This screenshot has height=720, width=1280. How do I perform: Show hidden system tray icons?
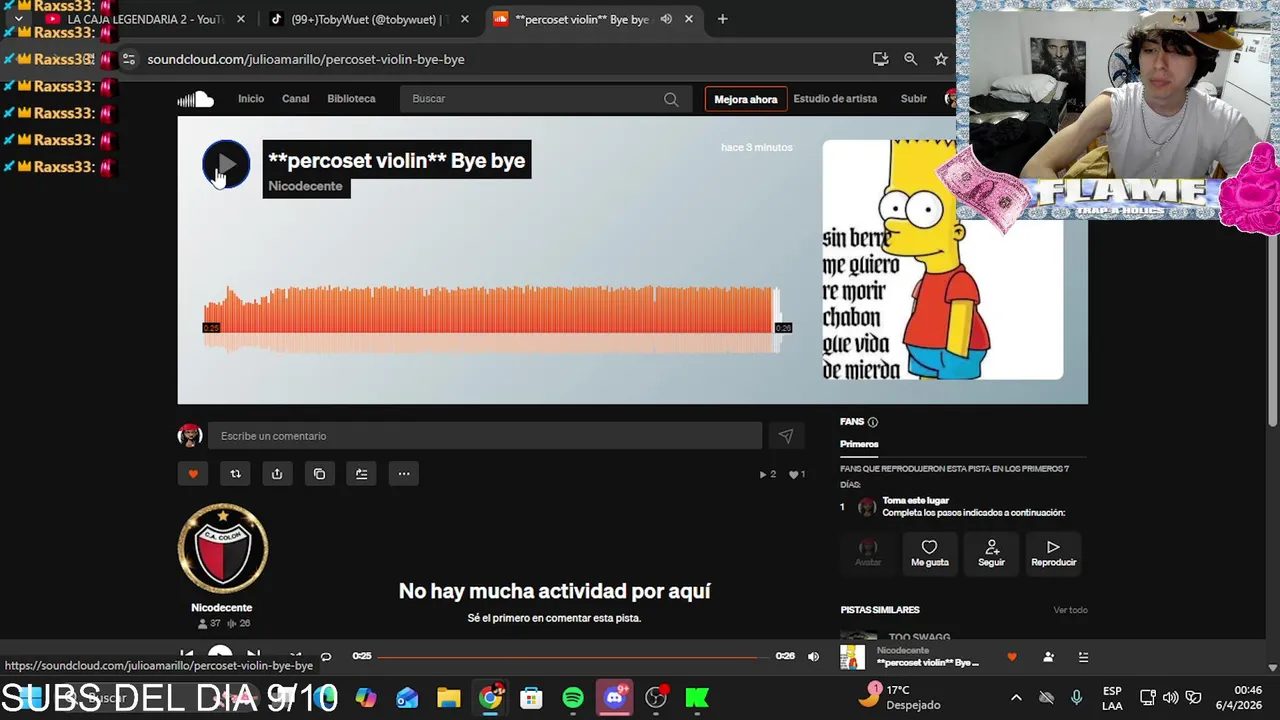1016,697
